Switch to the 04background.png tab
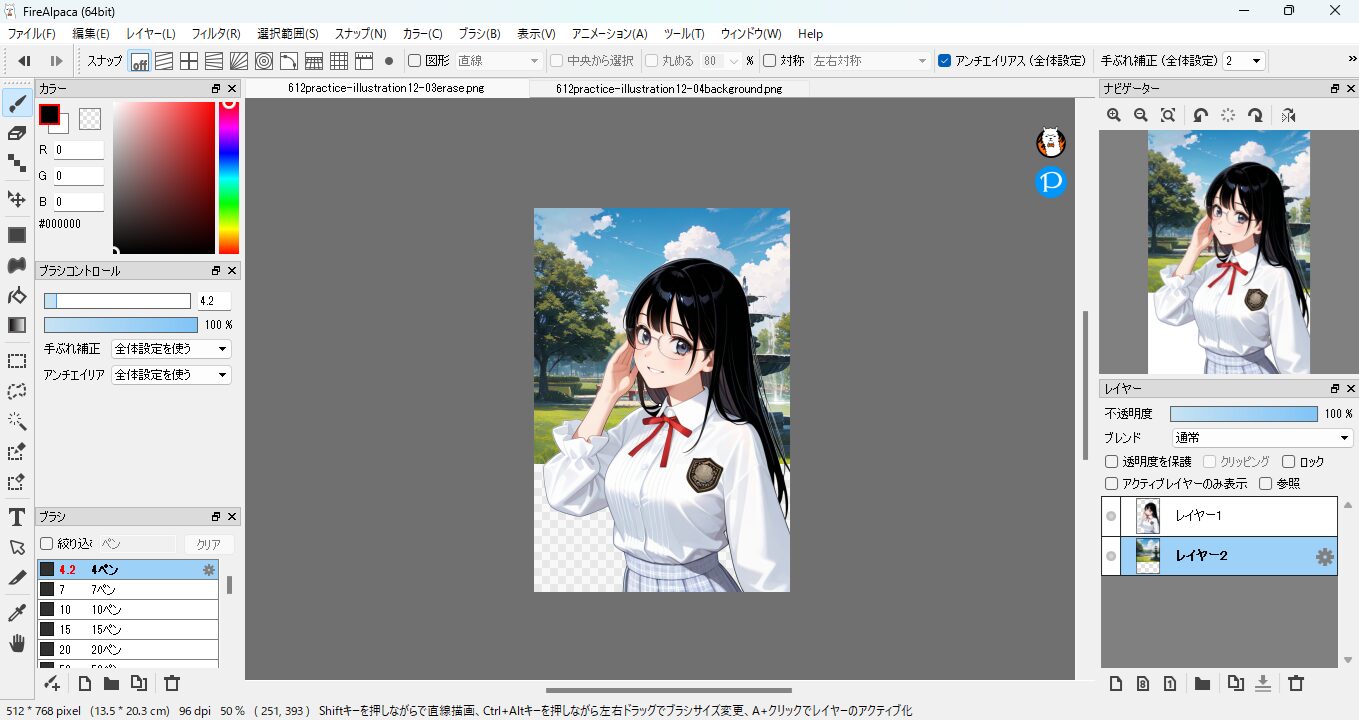This screenshot has width=1359, height=720. [668, 89]
